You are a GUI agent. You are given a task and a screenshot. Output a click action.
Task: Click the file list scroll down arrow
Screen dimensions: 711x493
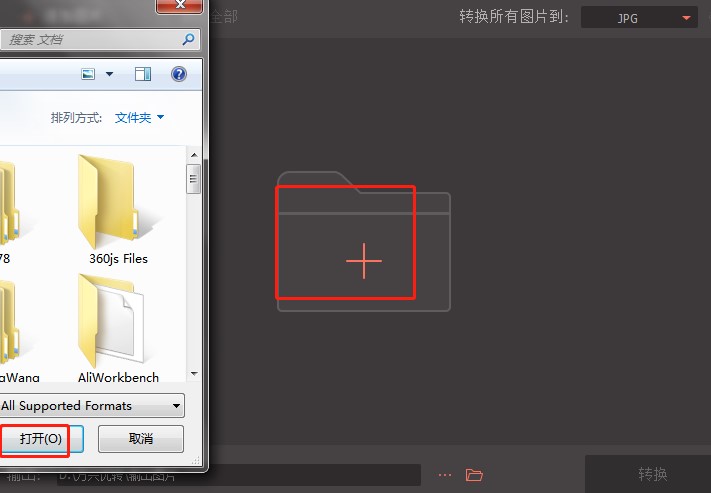[194, 374]
